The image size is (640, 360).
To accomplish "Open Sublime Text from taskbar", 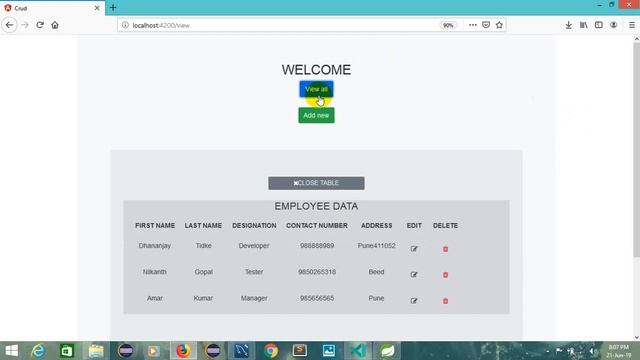I will click(300, 351).
